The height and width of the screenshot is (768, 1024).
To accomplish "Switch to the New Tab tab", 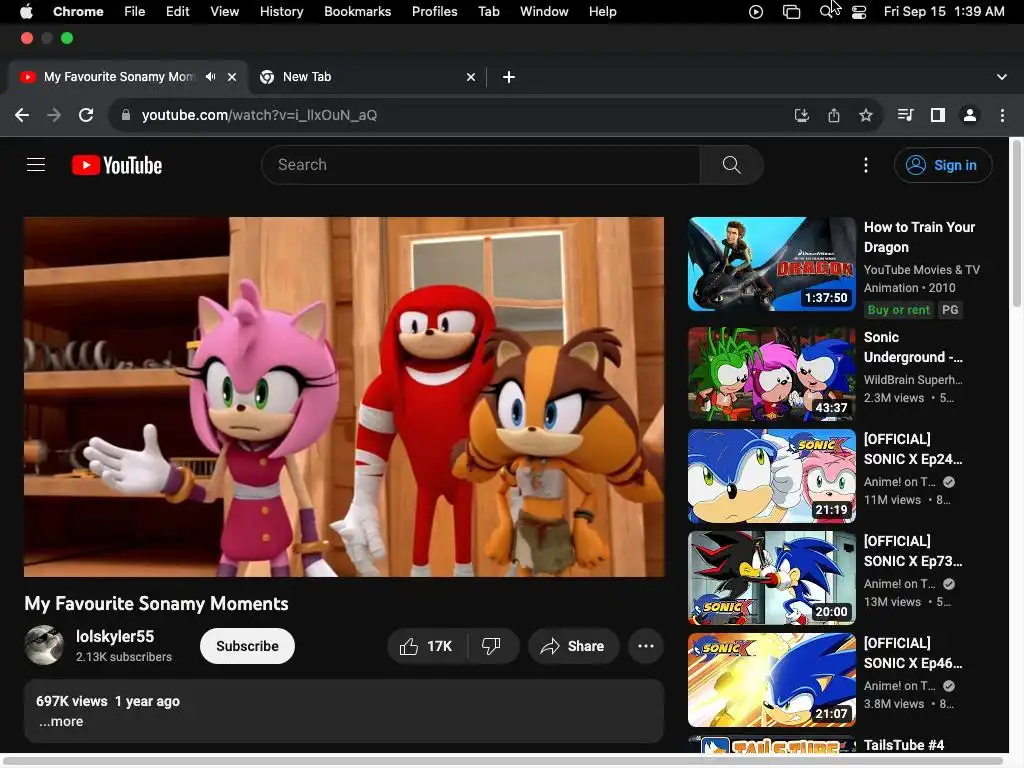I will (x=368, y=77).
